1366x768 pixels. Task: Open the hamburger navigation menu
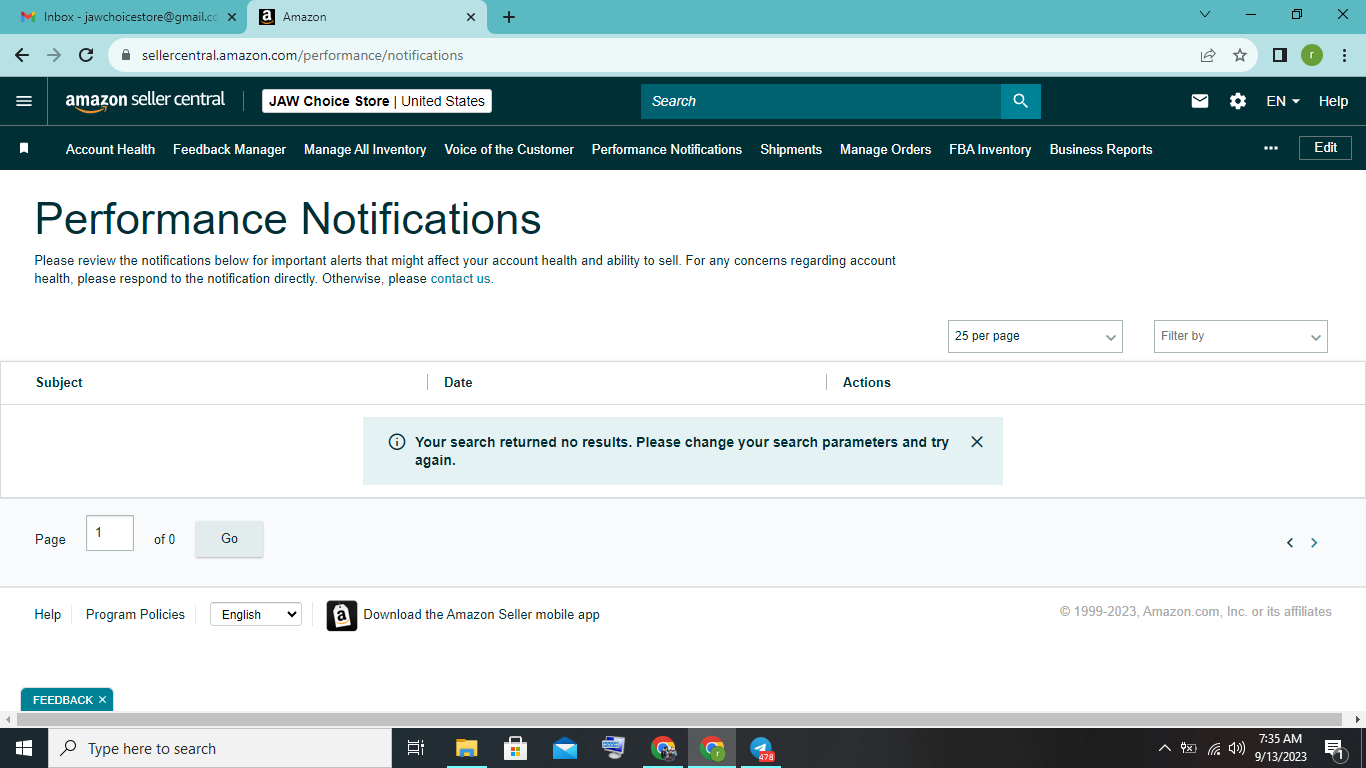[x=24, y=101]
